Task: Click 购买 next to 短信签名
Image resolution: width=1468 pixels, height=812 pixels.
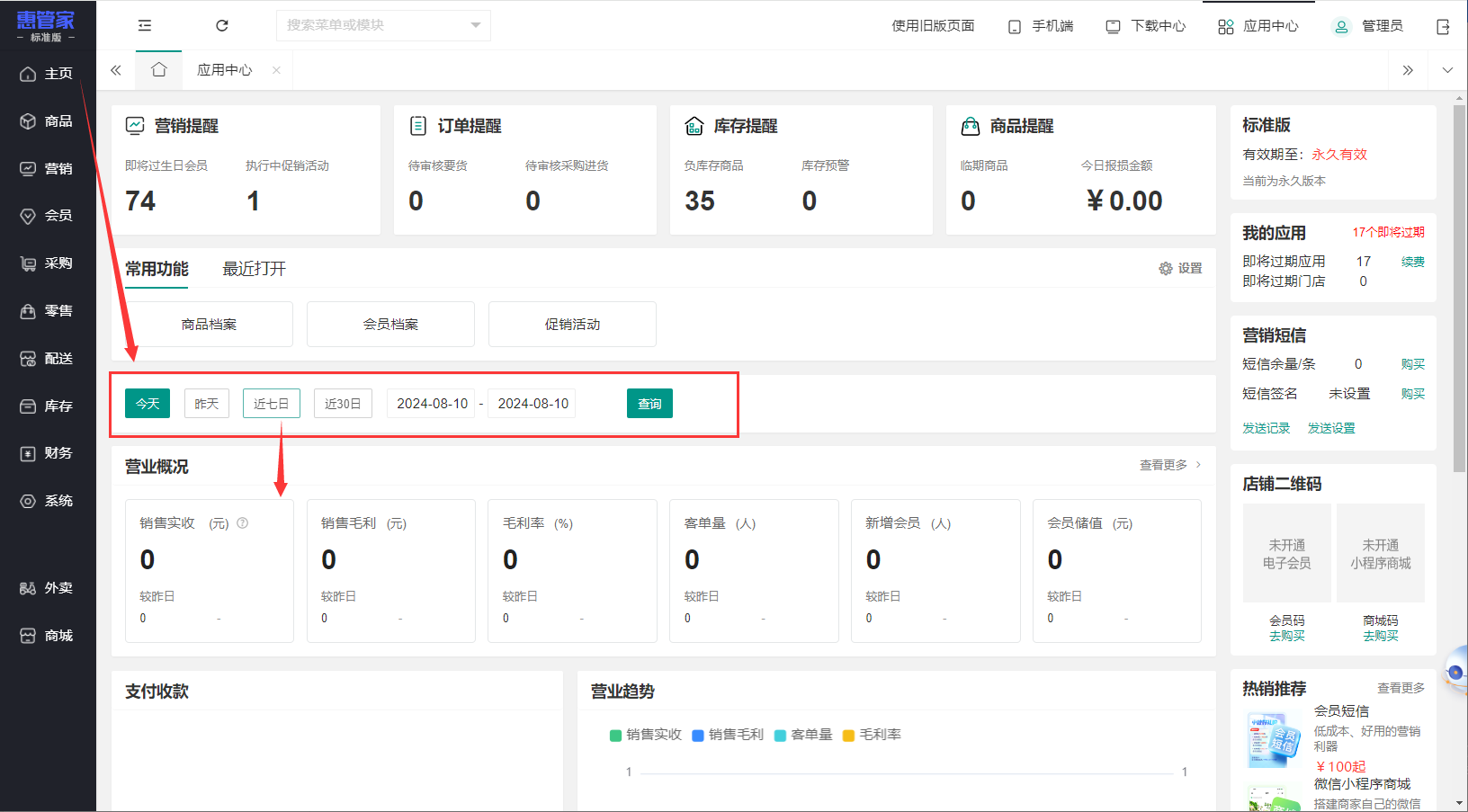Action: click(x=1412, y=394)
